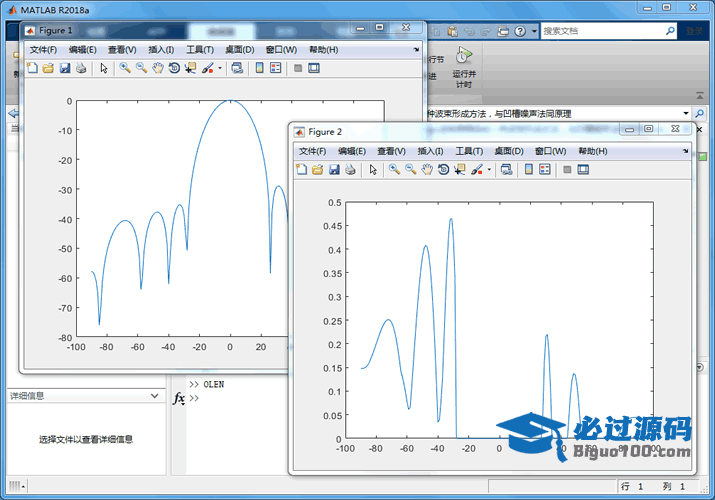
Task: Click Print icon in Figure 2 toolbar
Action: (350, 170)
